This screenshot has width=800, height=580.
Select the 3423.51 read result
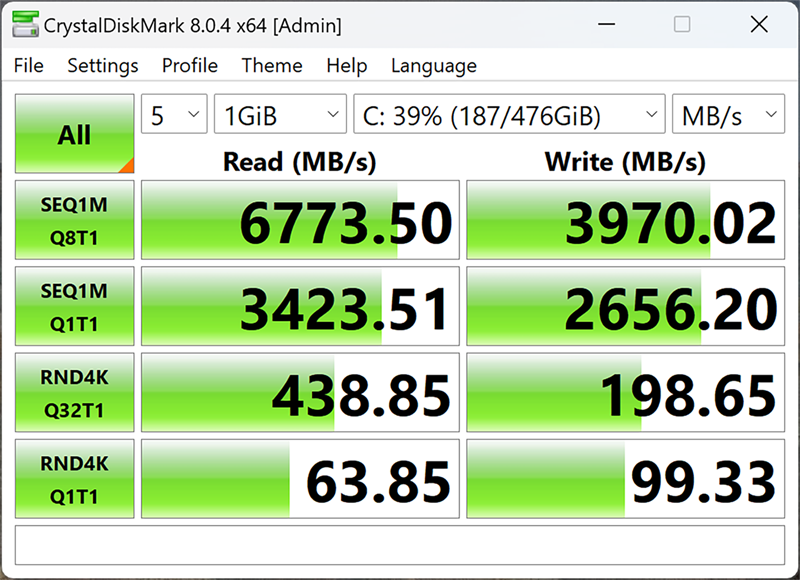click(301, 306)
